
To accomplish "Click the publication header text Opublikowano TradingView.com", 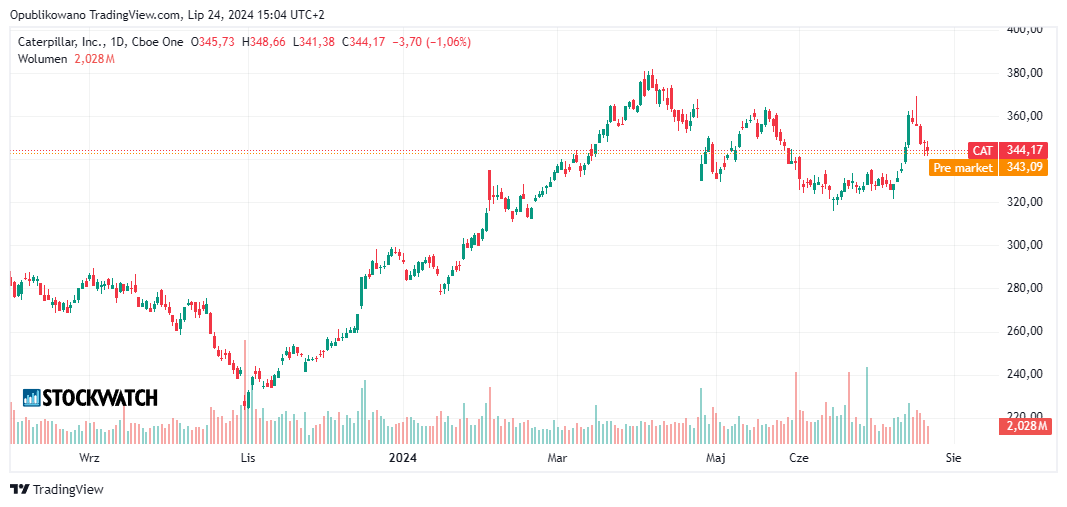I will pyautogui.click(x=97, y=14).
